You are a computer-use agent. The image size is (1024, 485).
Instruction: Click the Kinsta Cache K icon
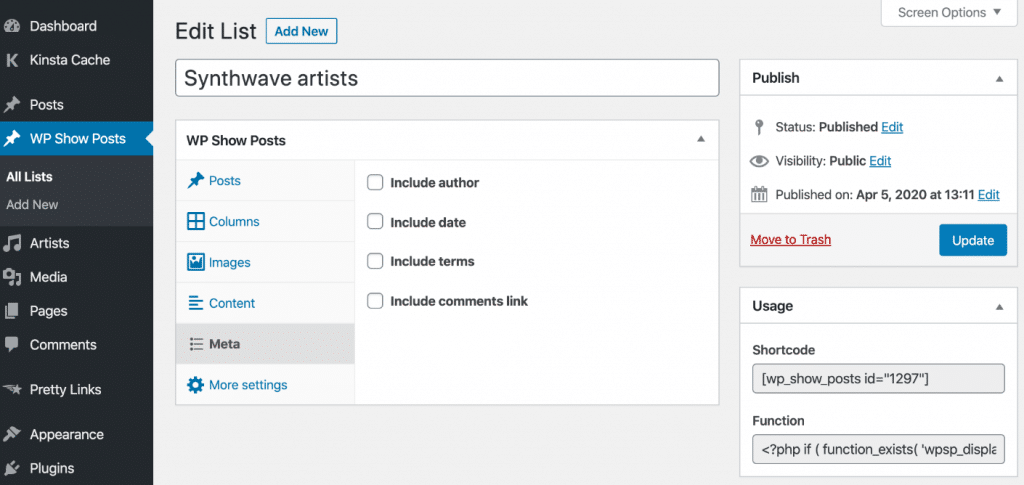pyautogui.click(x=12, y=60)
